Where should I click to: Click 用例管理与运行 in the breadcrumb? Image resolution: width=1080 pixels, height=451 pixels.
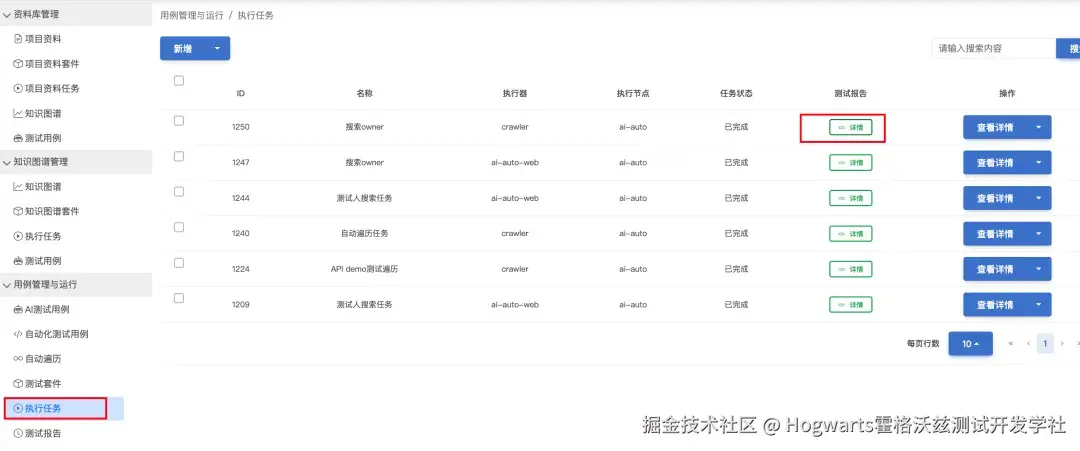191,15
